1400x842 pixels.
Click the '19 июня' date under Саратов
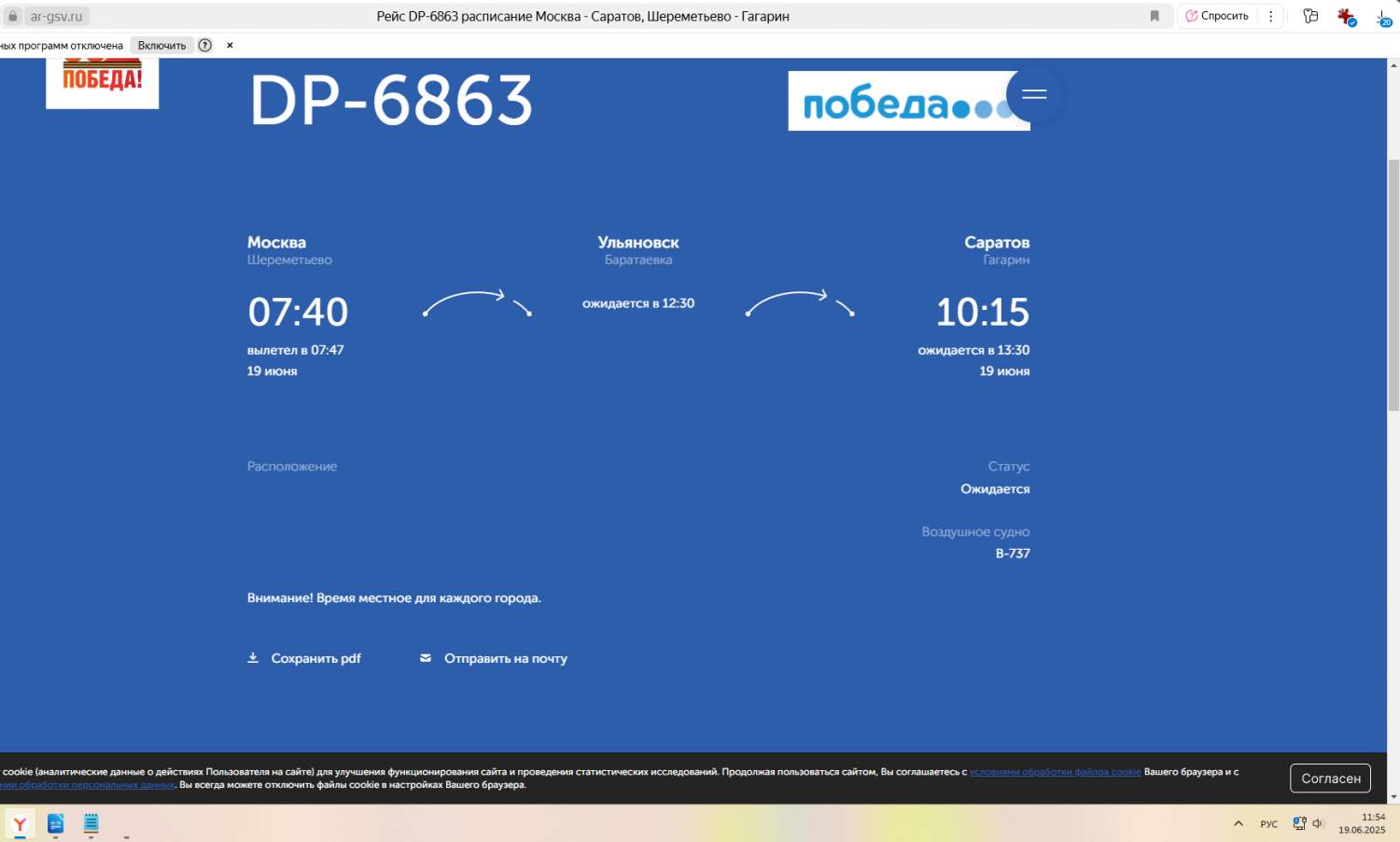[1004, 371]
